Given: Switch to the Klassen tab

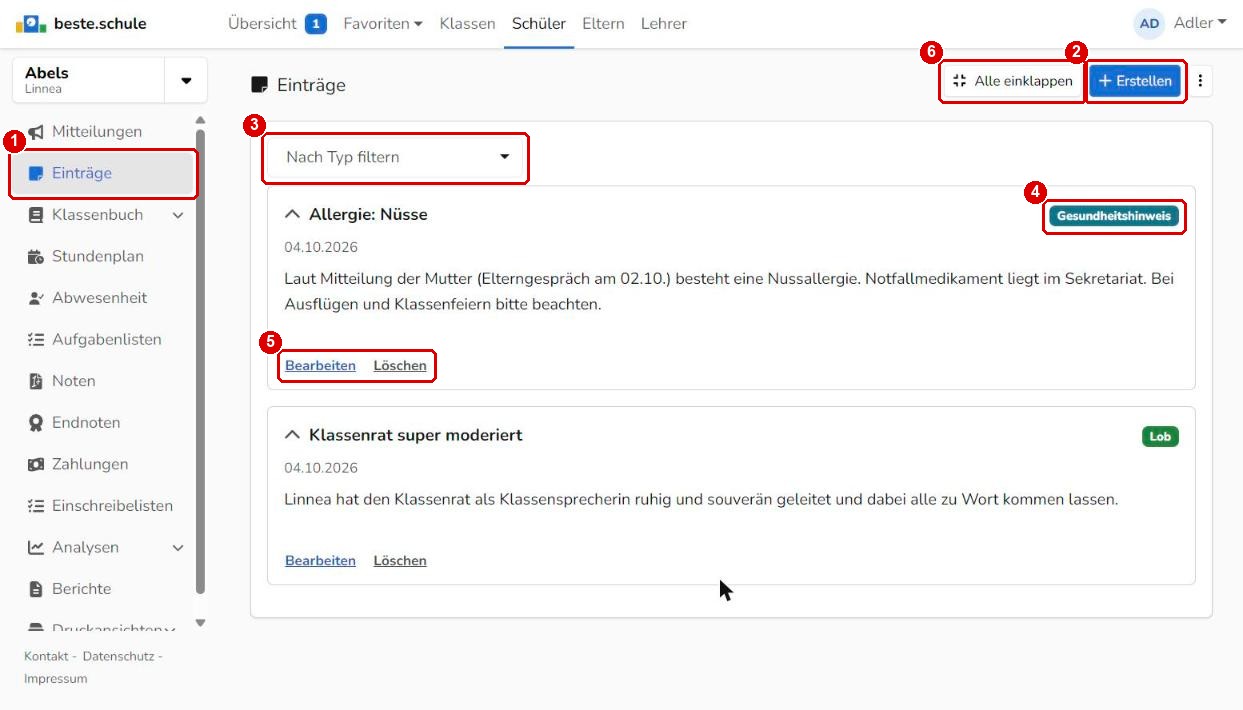Looking at the screenshot, I should (x=467, y=23).
